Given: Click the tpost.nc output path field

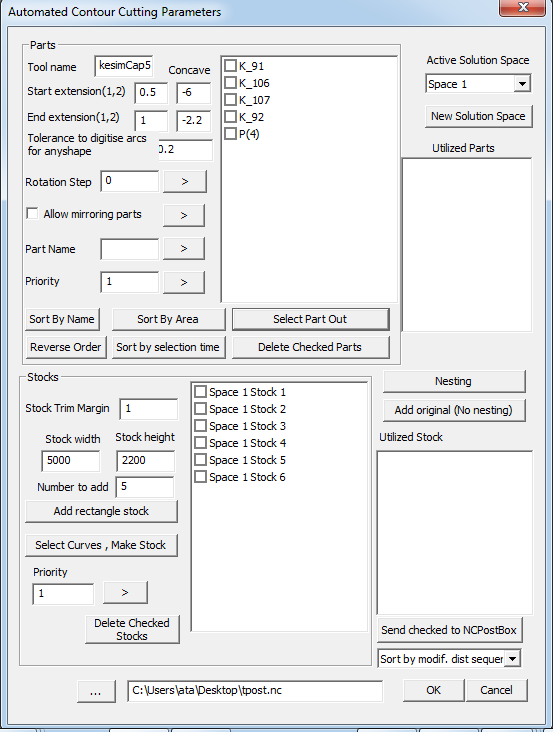Looking at the screenshot, I should coord(255,691).
